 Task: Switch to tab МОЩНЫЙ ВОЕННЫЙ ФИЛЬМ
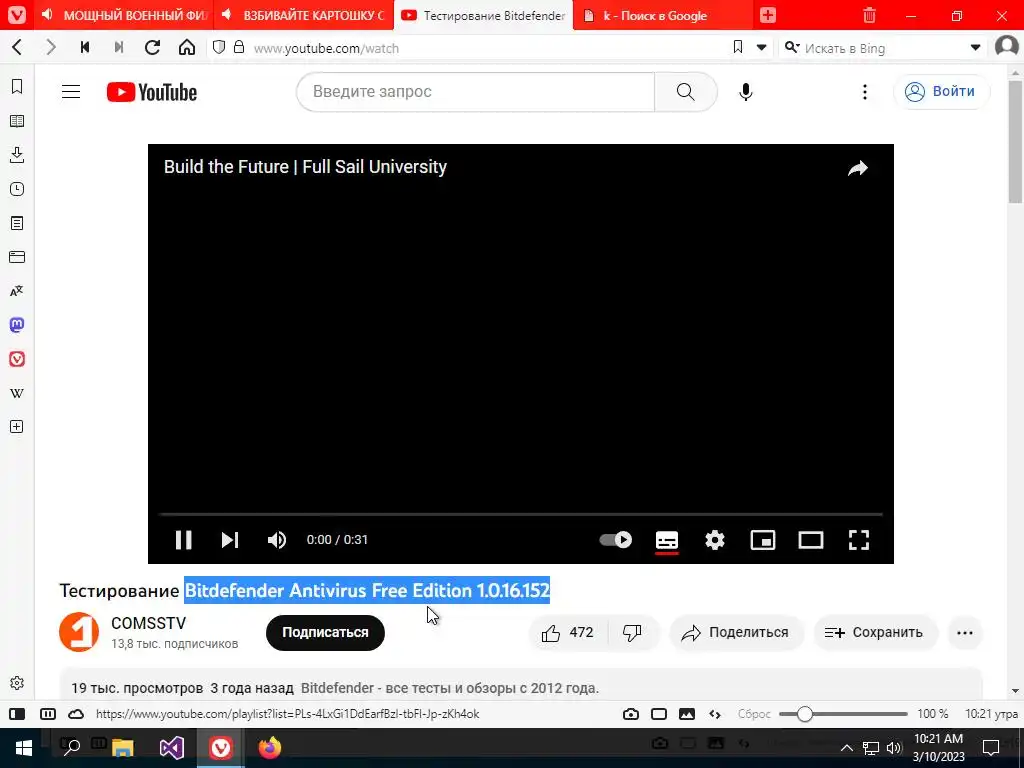click(x=124, y=15)
